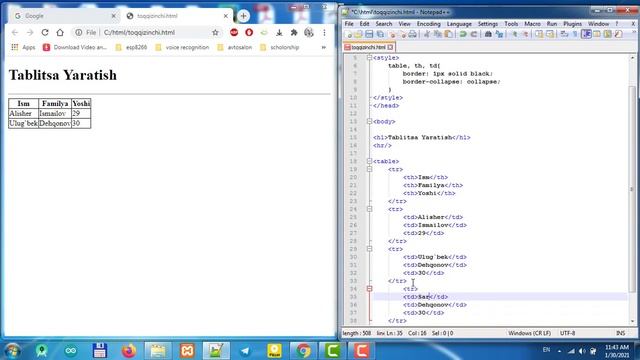Open the esp8266 bookmark folder
640x360 pixels.
point(131,47)
